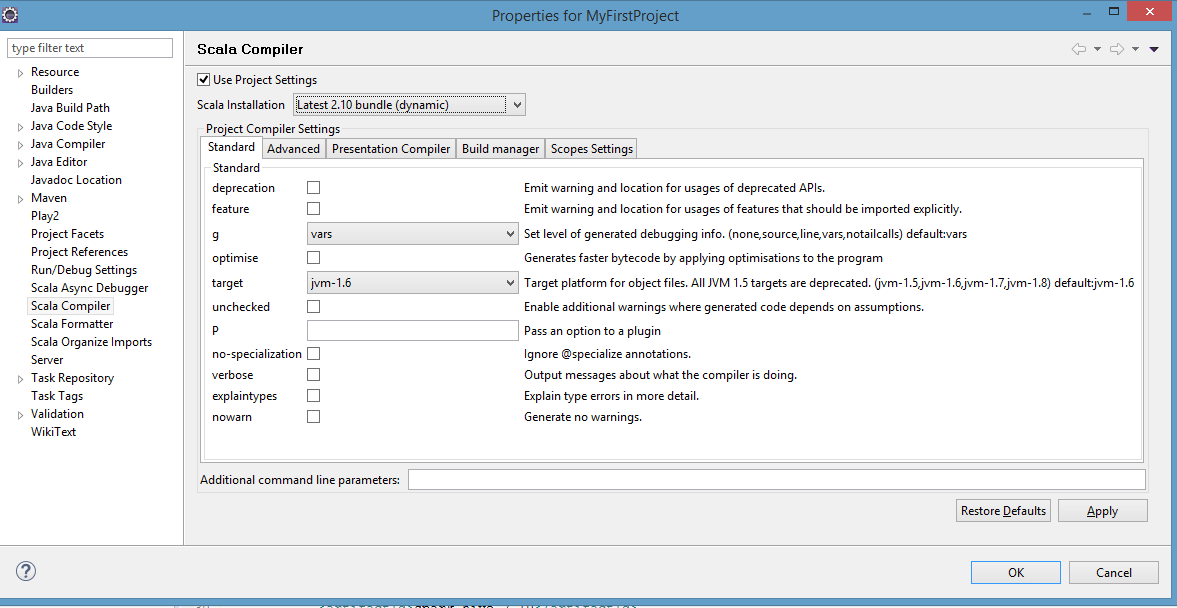Click the Apply button
The width and height of the screenshot is (1177, 608).
(1102, 510)
